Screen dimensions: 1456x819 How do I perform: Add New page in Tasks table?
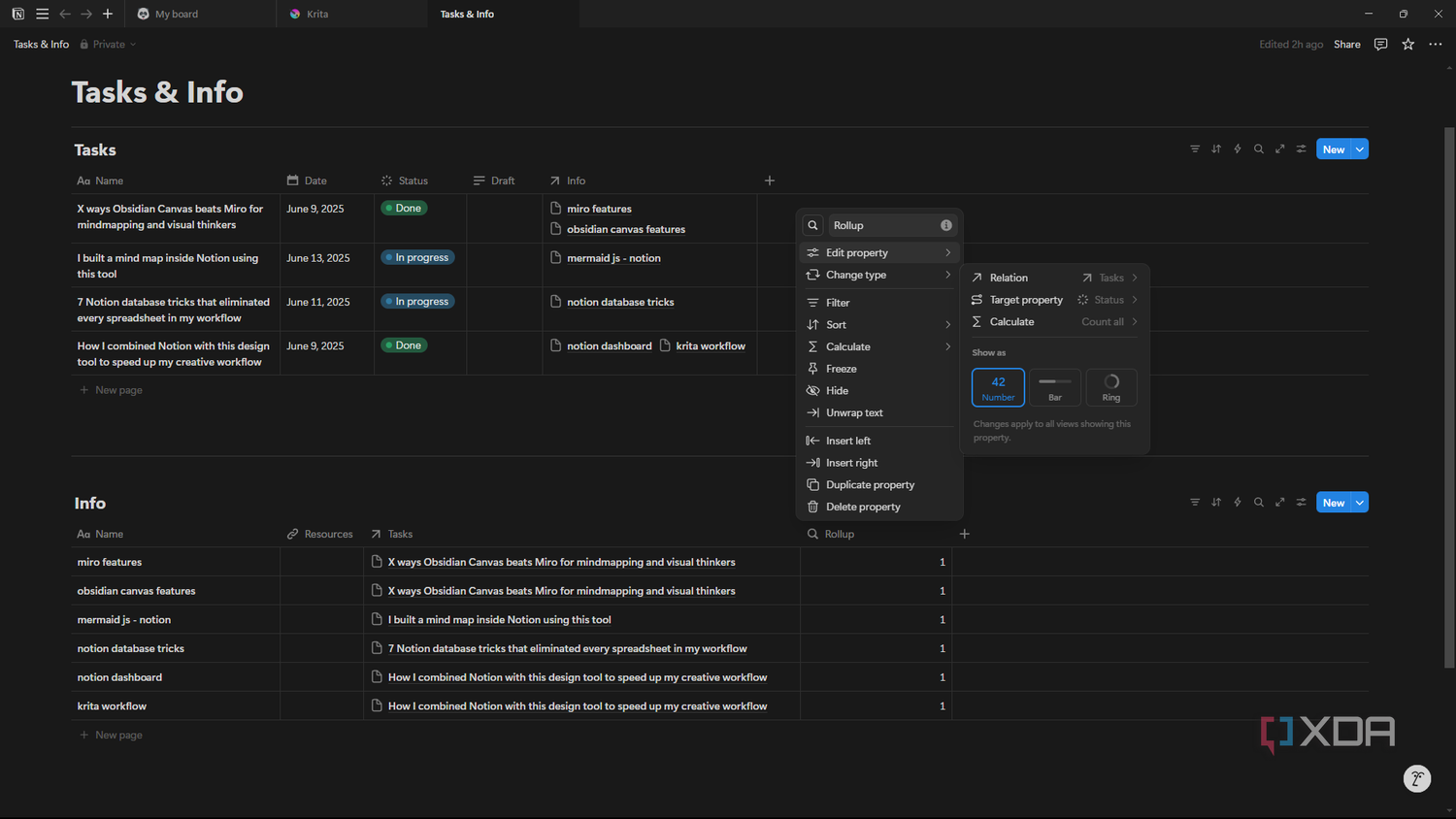pos(111,390)
